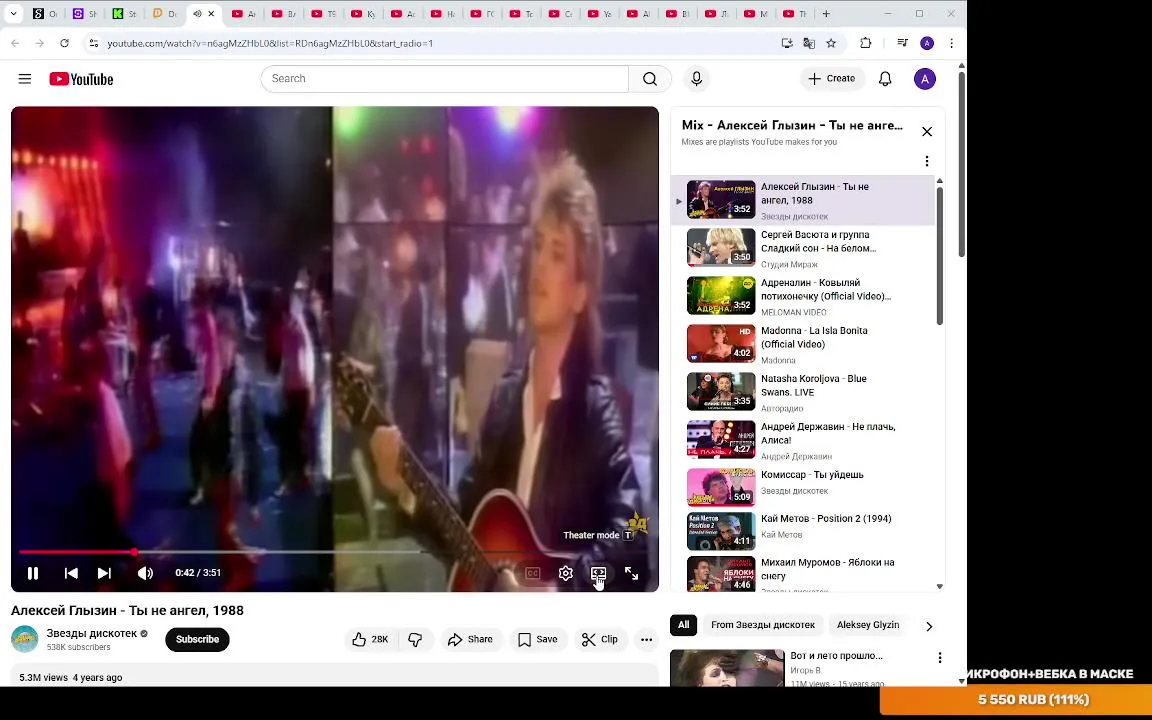This screenshot has height=720, width=1152.
Task: Select the From Звезды дискотек chip
Action: pos(763,624)
